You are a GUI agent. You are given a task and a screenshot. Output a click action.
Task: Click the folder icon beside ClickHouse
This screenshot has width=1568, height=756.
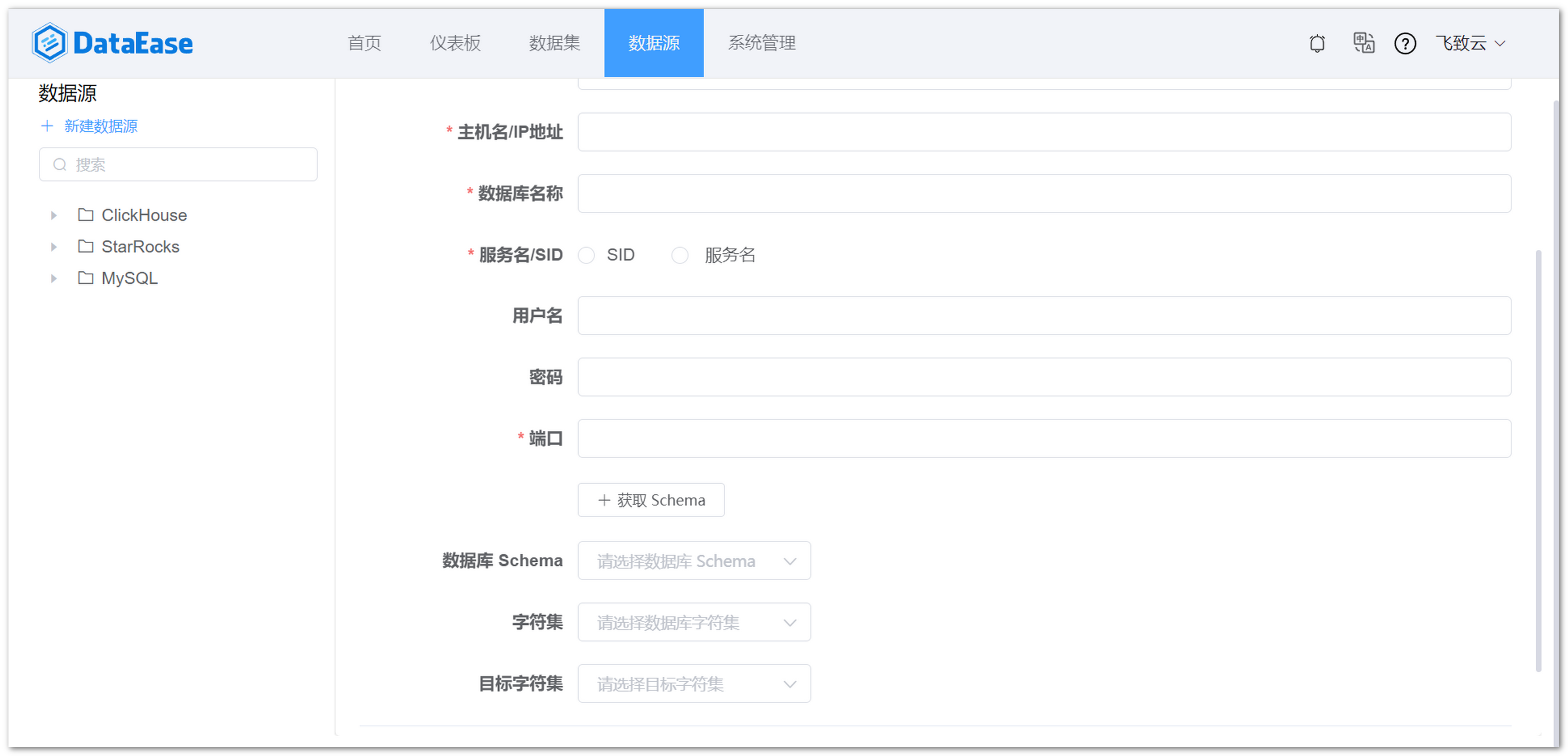click(x=86, y=215)
